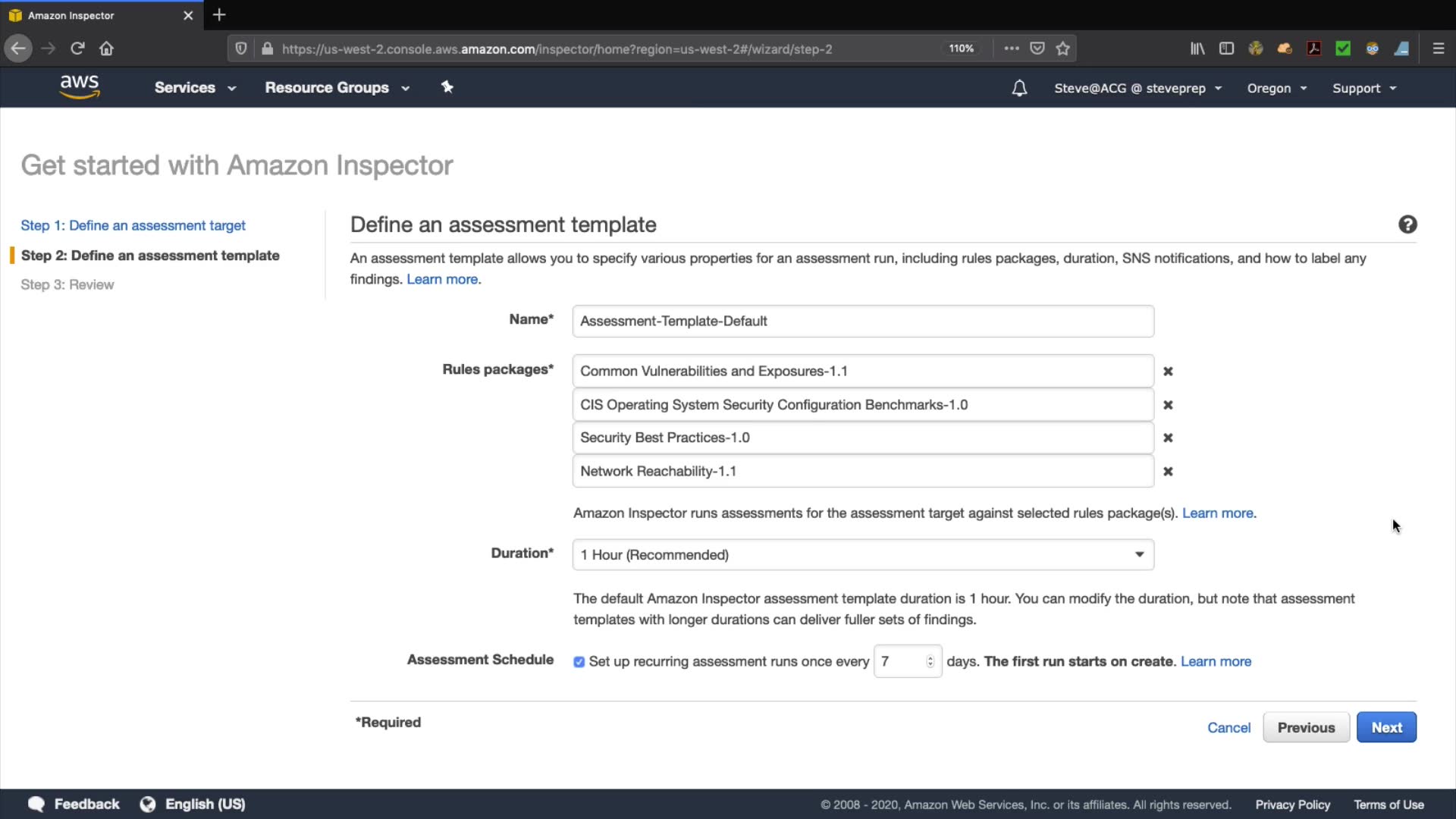Click the Previous button

click(x=1305, y=727)
